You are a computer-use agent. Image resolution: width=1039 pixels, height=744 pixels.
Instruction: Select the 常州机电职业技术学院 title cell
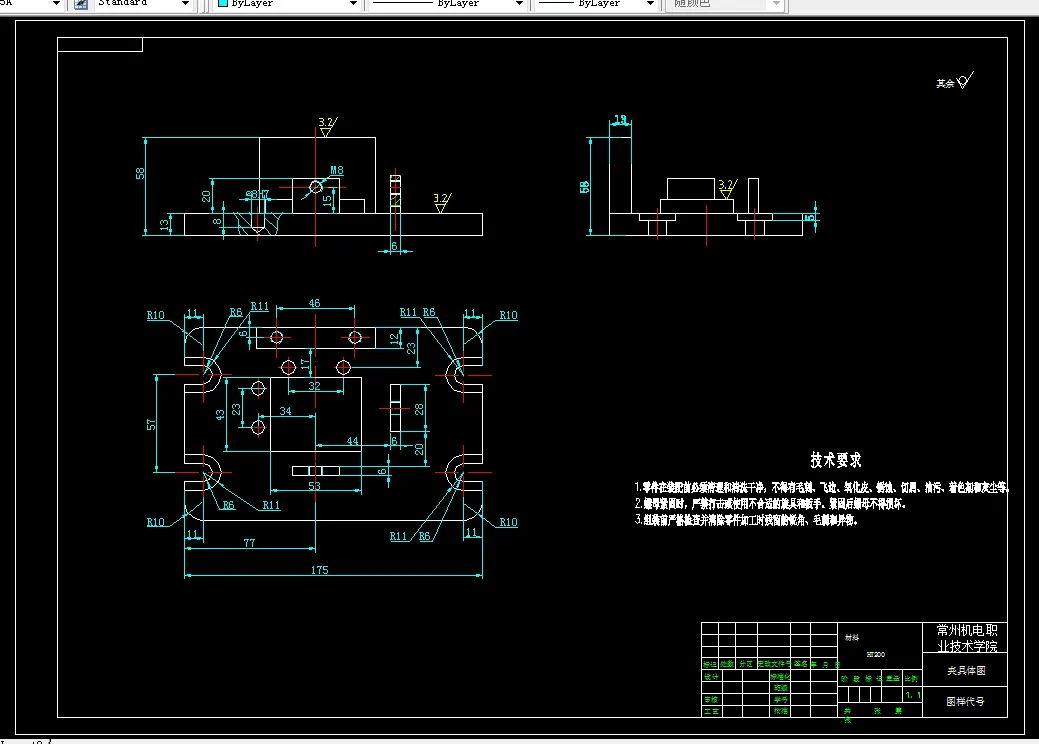(x=967, y=637)
